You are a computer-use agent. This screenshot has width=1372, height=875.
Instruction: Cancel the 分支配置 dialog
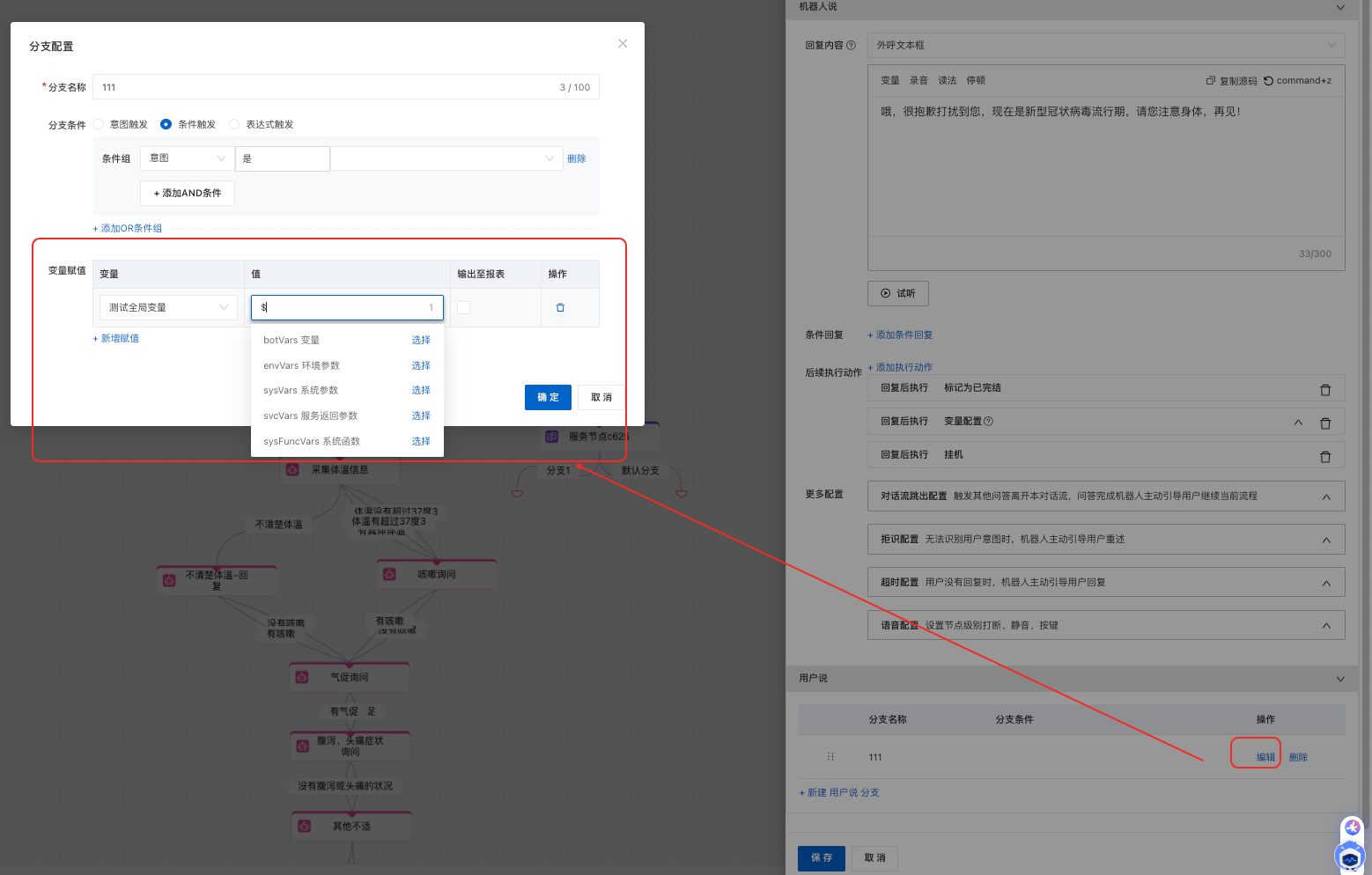pyautogui.click(x=601, y=398)
